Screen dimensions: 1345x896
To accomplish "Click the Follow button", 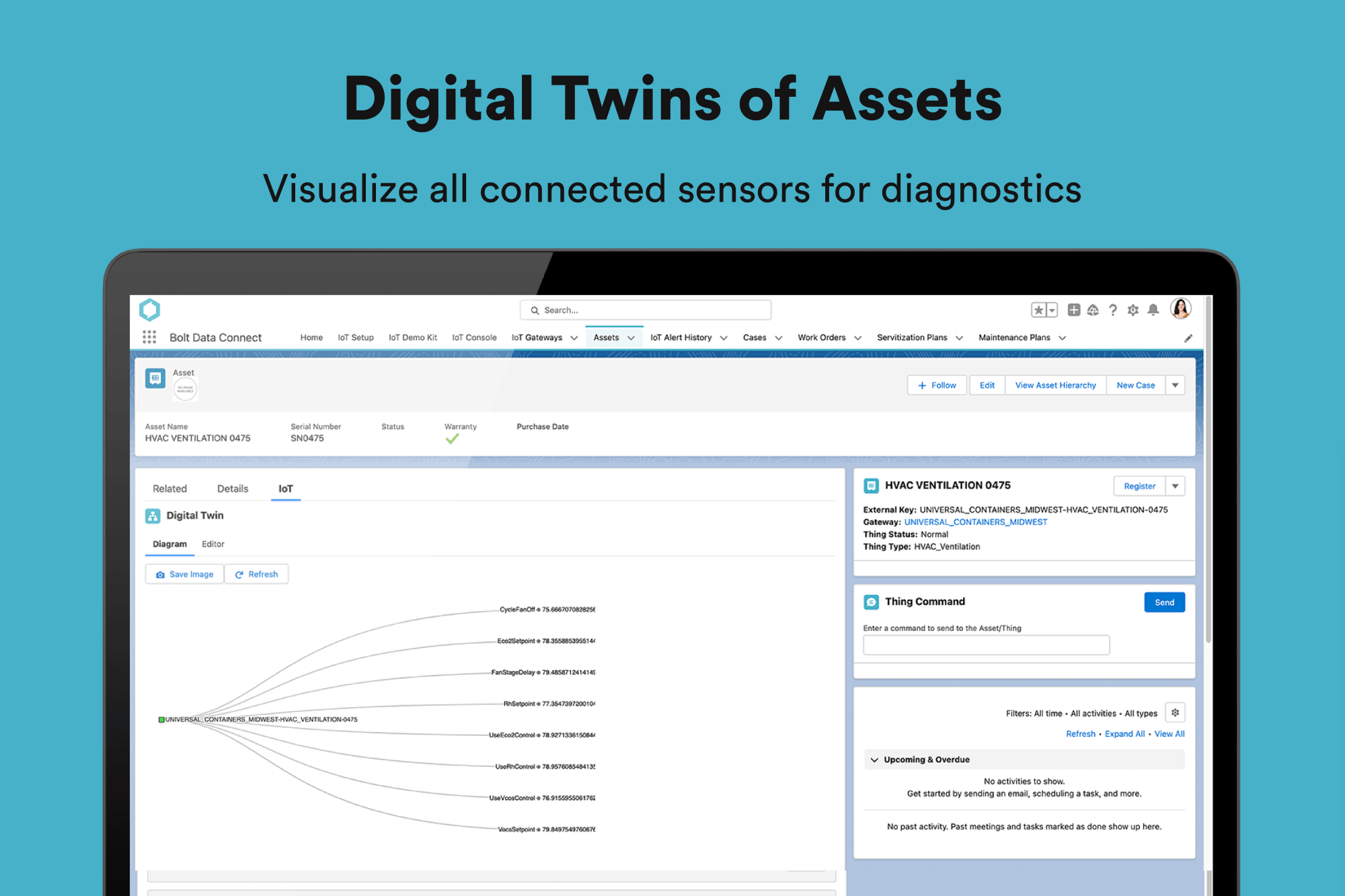I will point(936,385).
